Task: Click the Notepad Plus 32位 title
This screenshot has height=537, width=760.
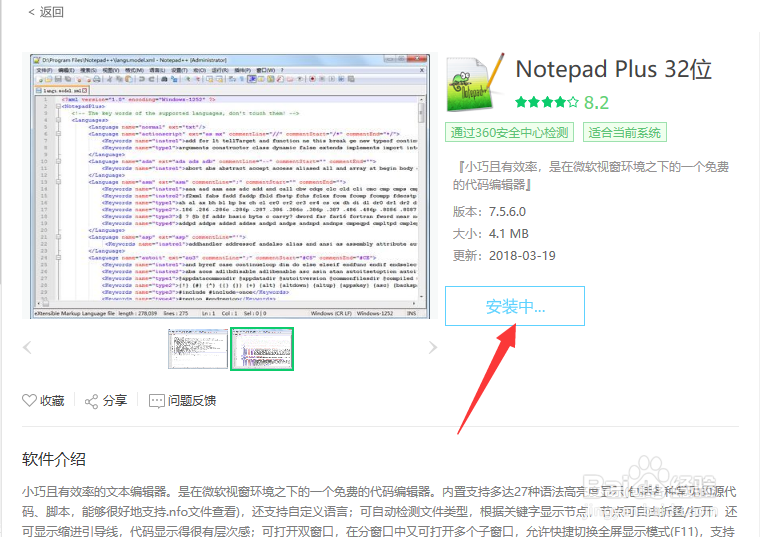Action: point(614,69)
